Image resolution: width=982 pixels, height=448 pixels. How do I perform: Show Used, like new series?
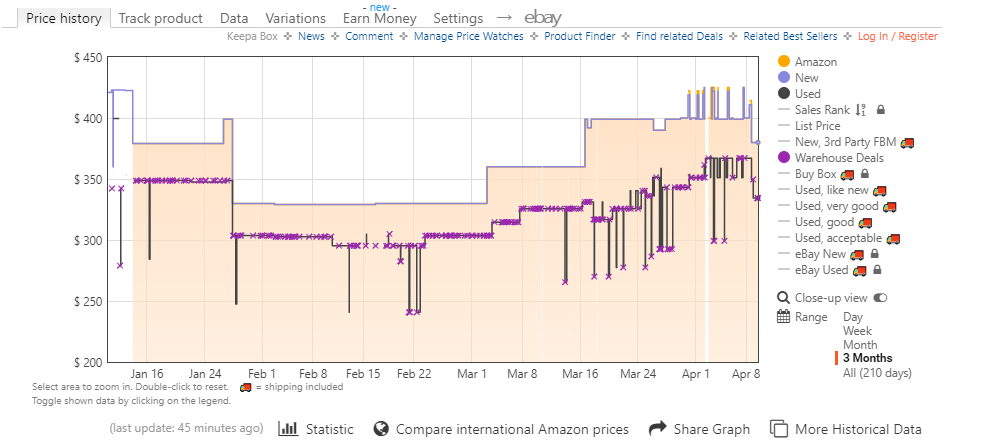(x=832, y=190)
